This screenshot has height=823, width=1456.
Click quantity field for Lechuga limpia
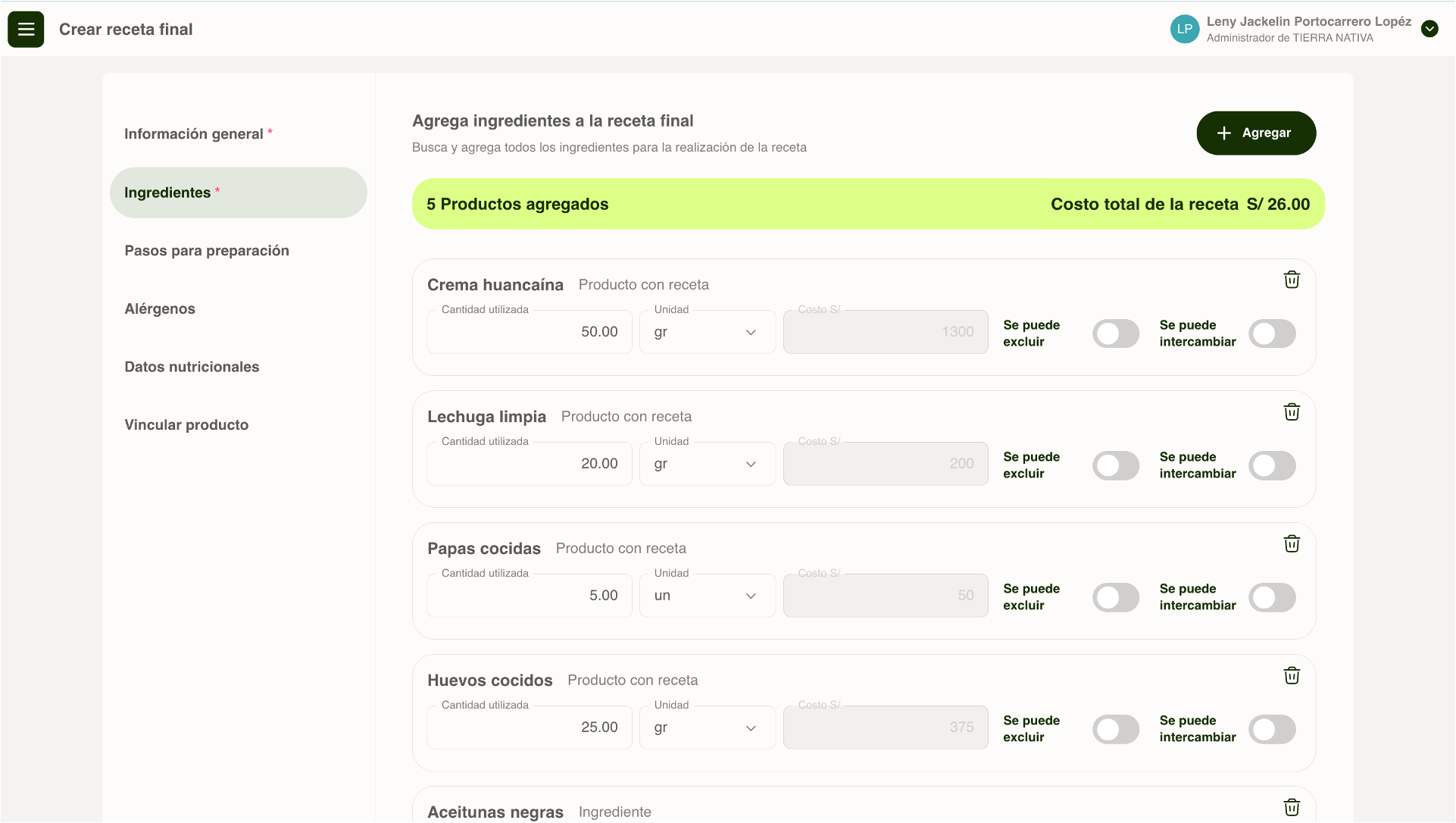(529, 464)
